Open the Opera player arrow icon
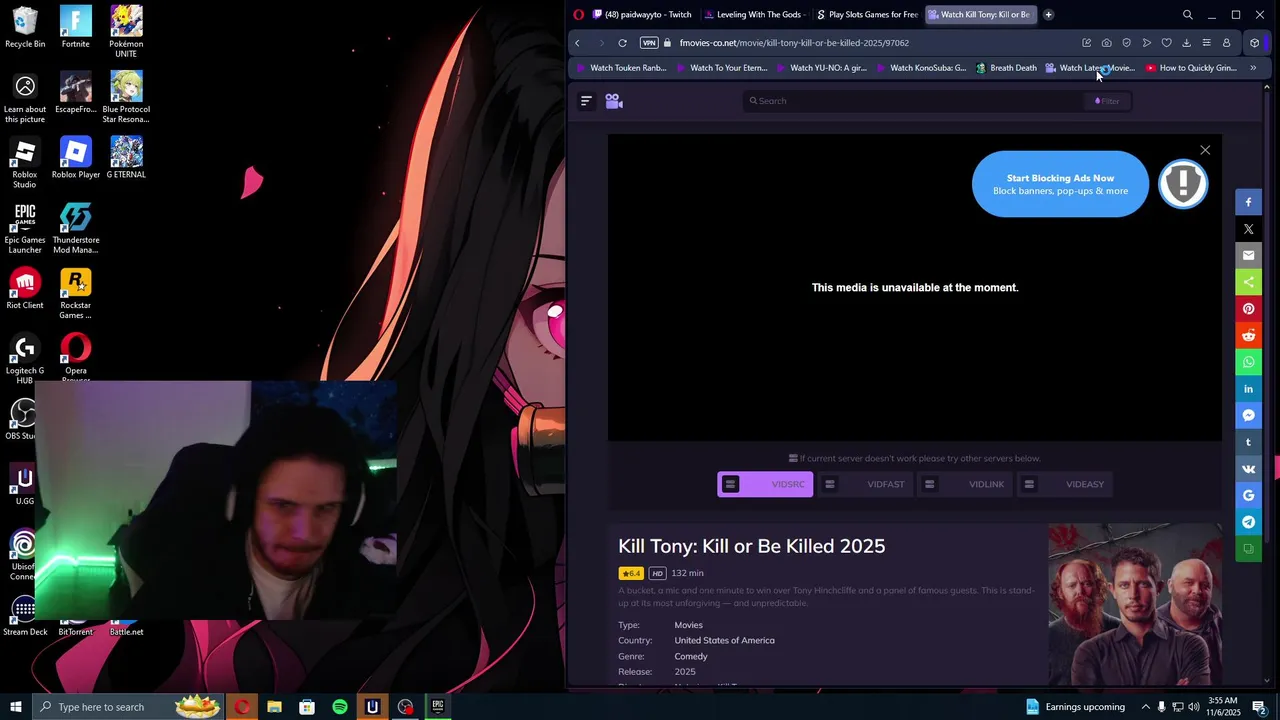This screenshot has width=1280, height=720. [1146, 43]
